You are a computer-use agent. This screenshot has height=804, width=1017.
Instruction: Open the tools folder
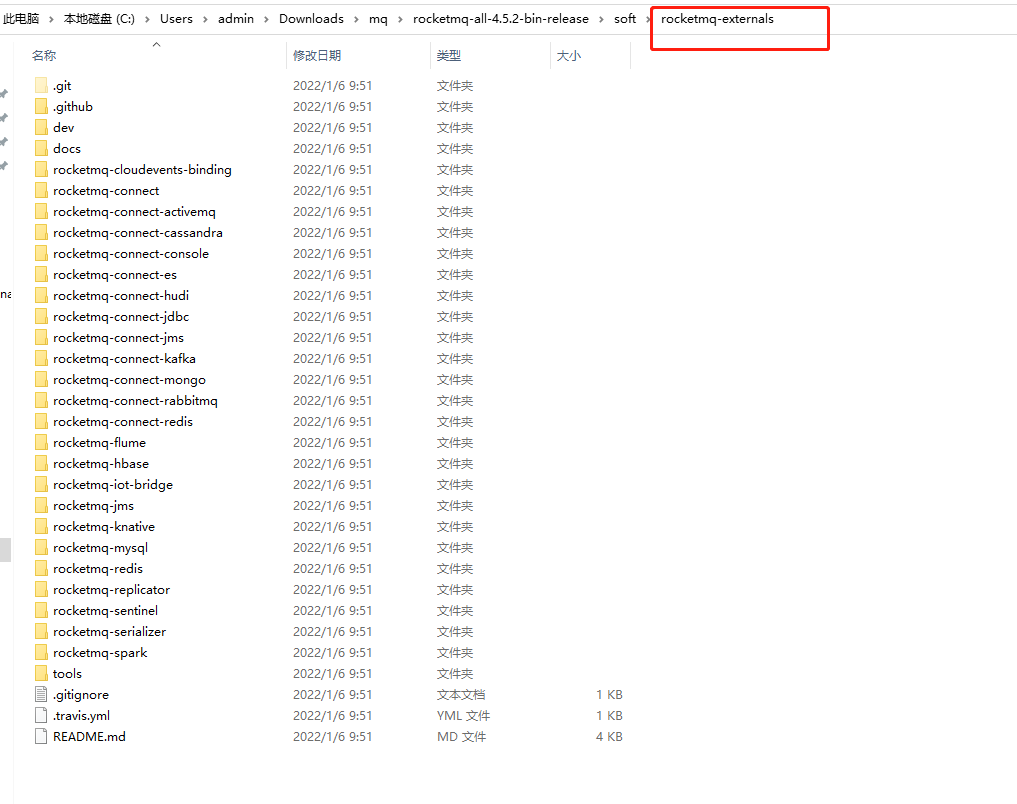pos(67,673)
